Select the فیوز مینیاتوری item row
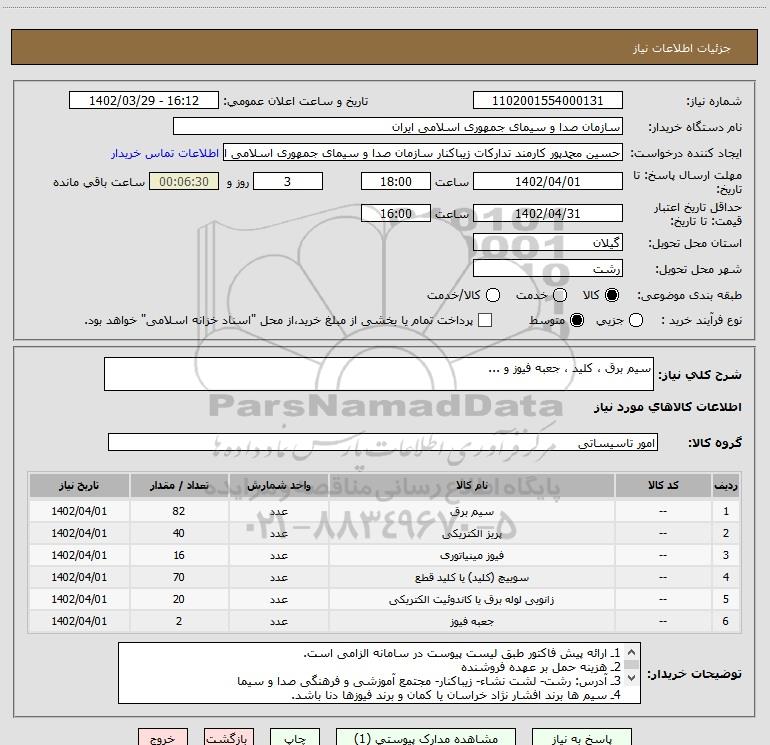 385,555
